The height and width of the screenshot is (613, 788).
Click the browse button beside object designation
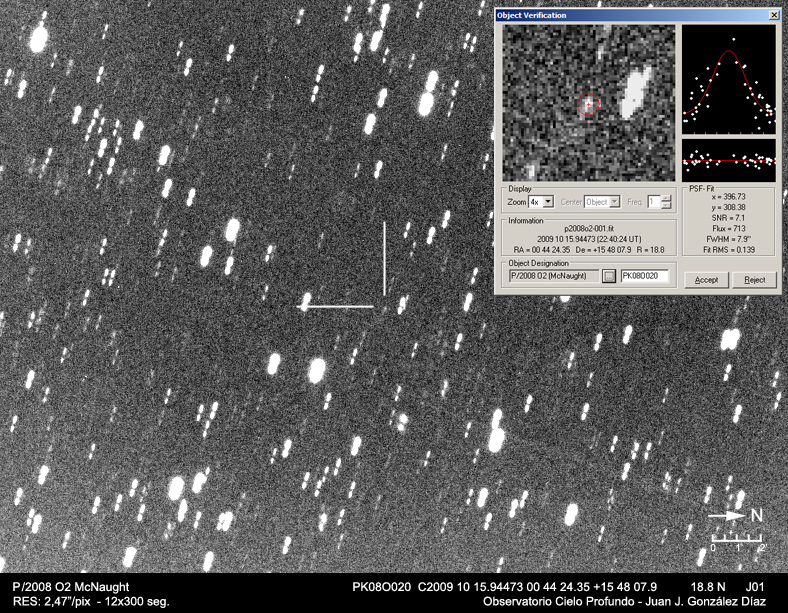(x=608, y=275)
